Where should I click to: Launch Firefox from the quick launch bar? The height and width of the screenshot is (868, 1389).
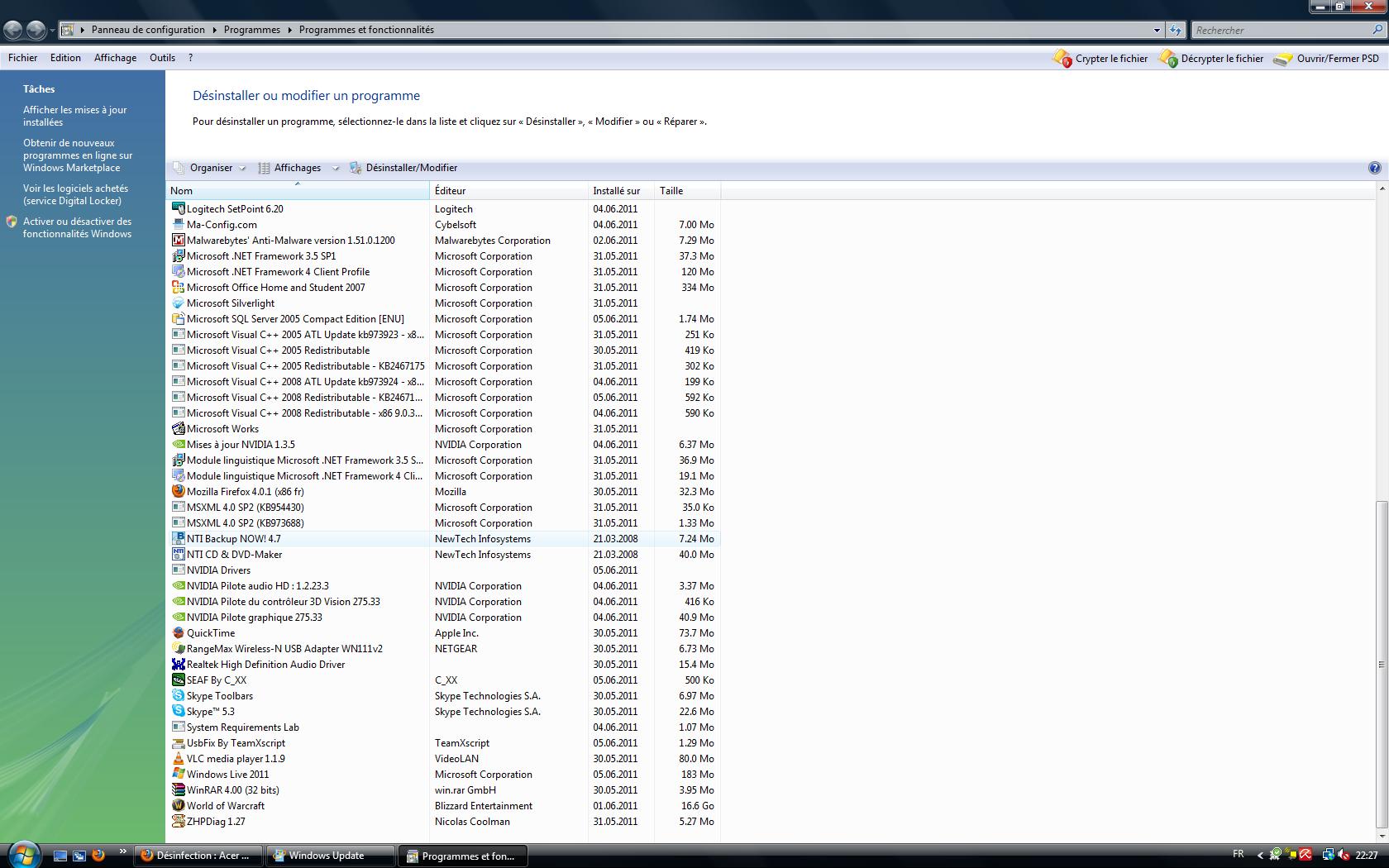pos(98,856)
